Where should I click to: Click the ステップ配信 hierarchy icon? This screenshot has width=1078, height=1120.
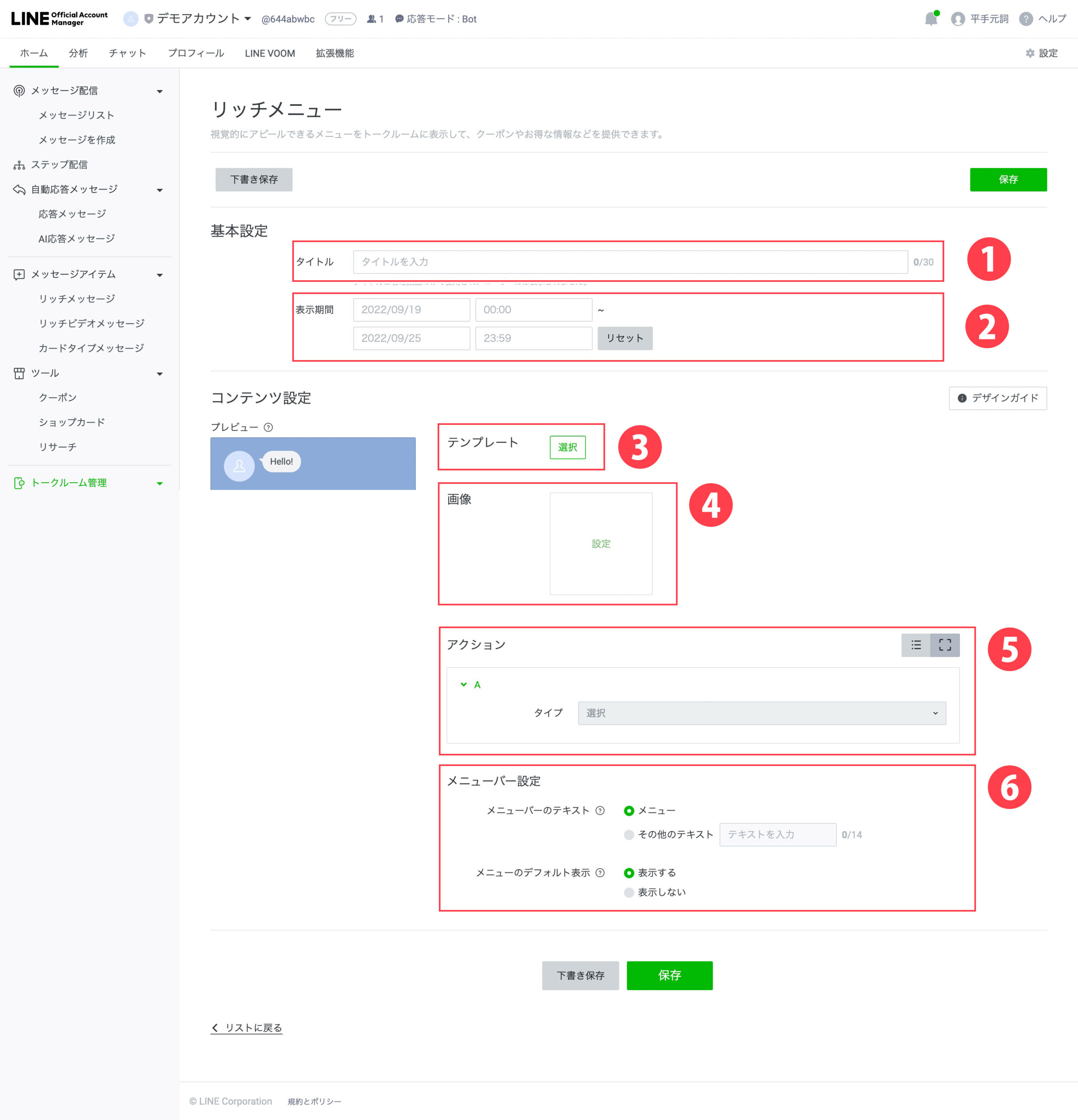[x=19, y=165]
